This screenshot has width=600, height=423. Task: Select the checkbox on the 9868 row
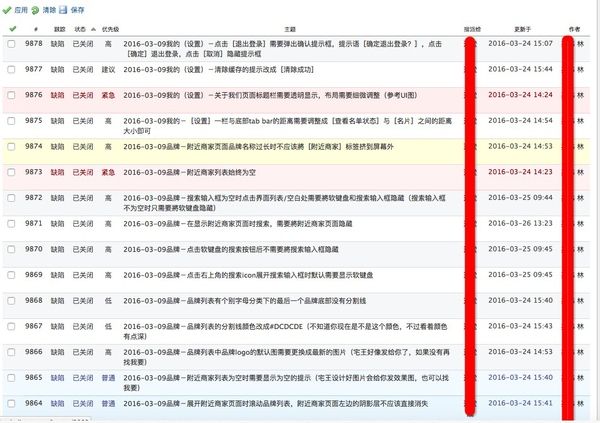click(x=11, y=301)
